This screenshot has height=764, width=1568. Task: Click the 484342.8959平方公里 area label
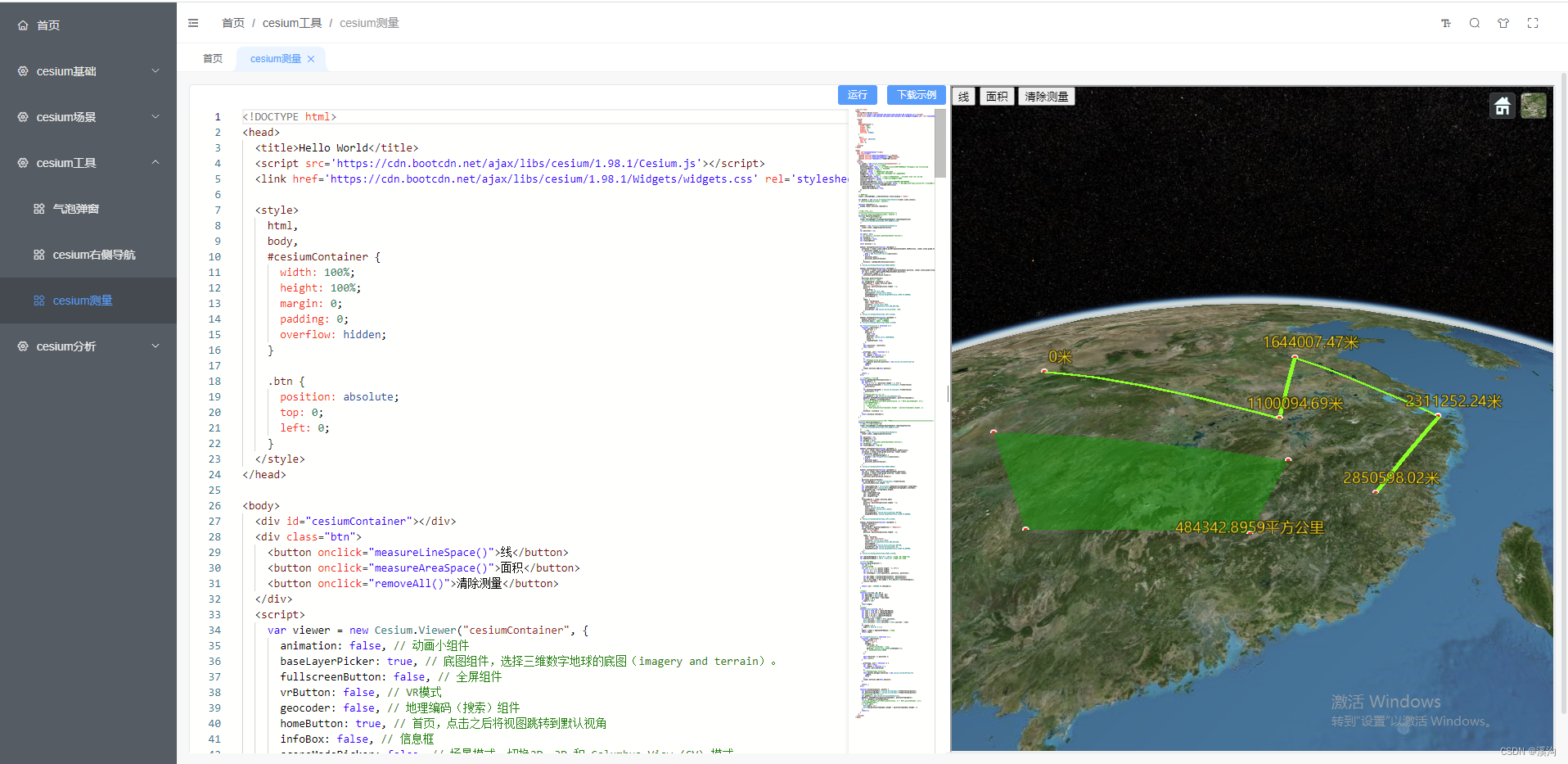(x=1250, y=527)
